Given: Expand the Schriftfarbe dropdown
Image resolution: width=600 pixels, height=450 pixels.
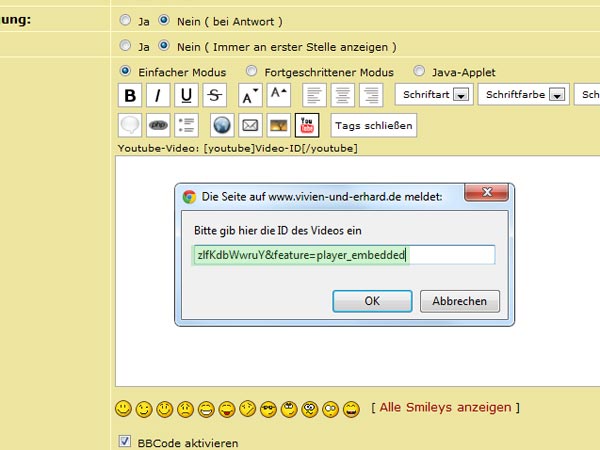Looking at the screenshot, I should tap(523, 95).
